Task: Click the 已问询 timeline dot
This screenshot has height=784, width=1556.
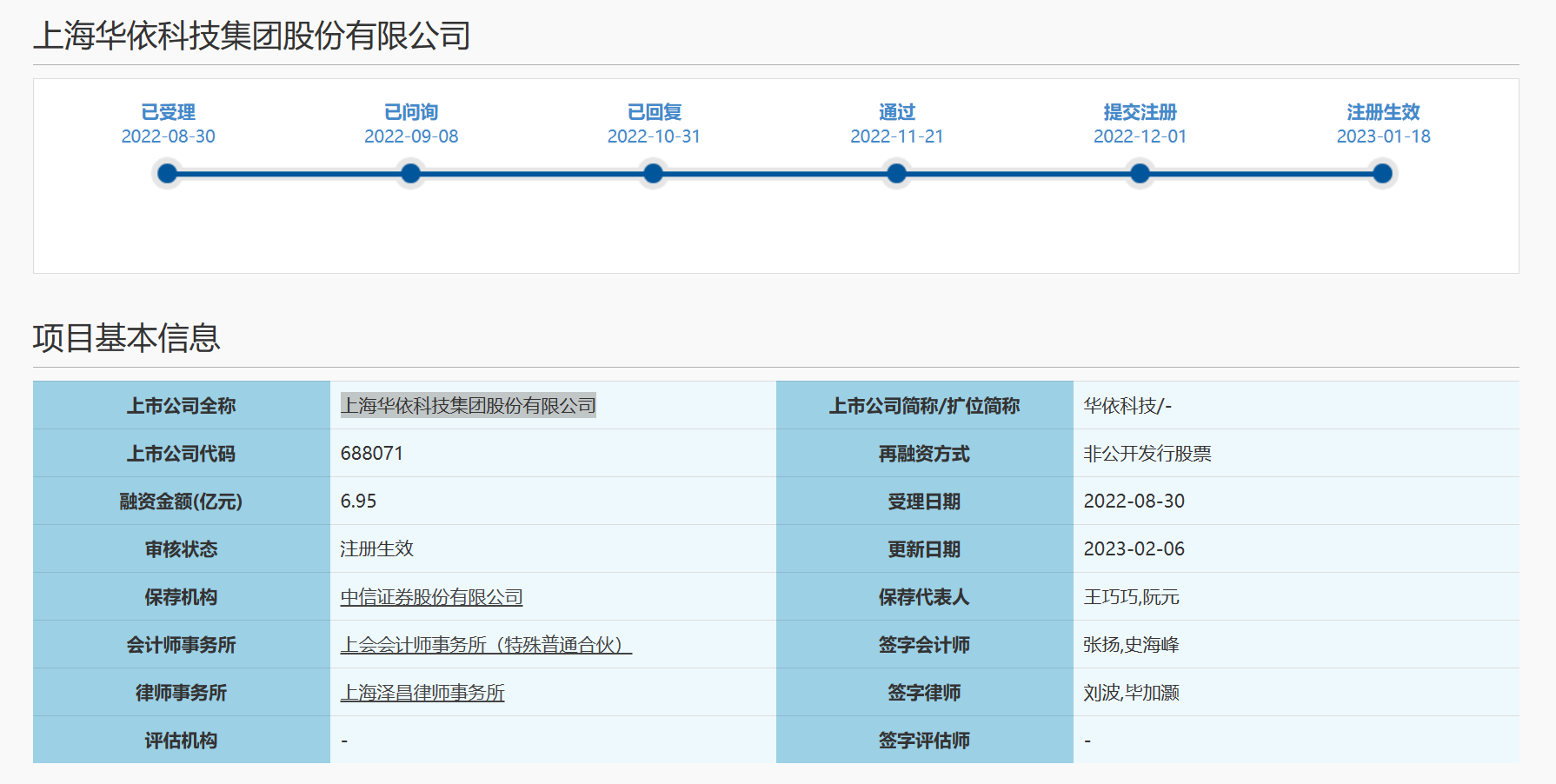Action: [411, 174]
